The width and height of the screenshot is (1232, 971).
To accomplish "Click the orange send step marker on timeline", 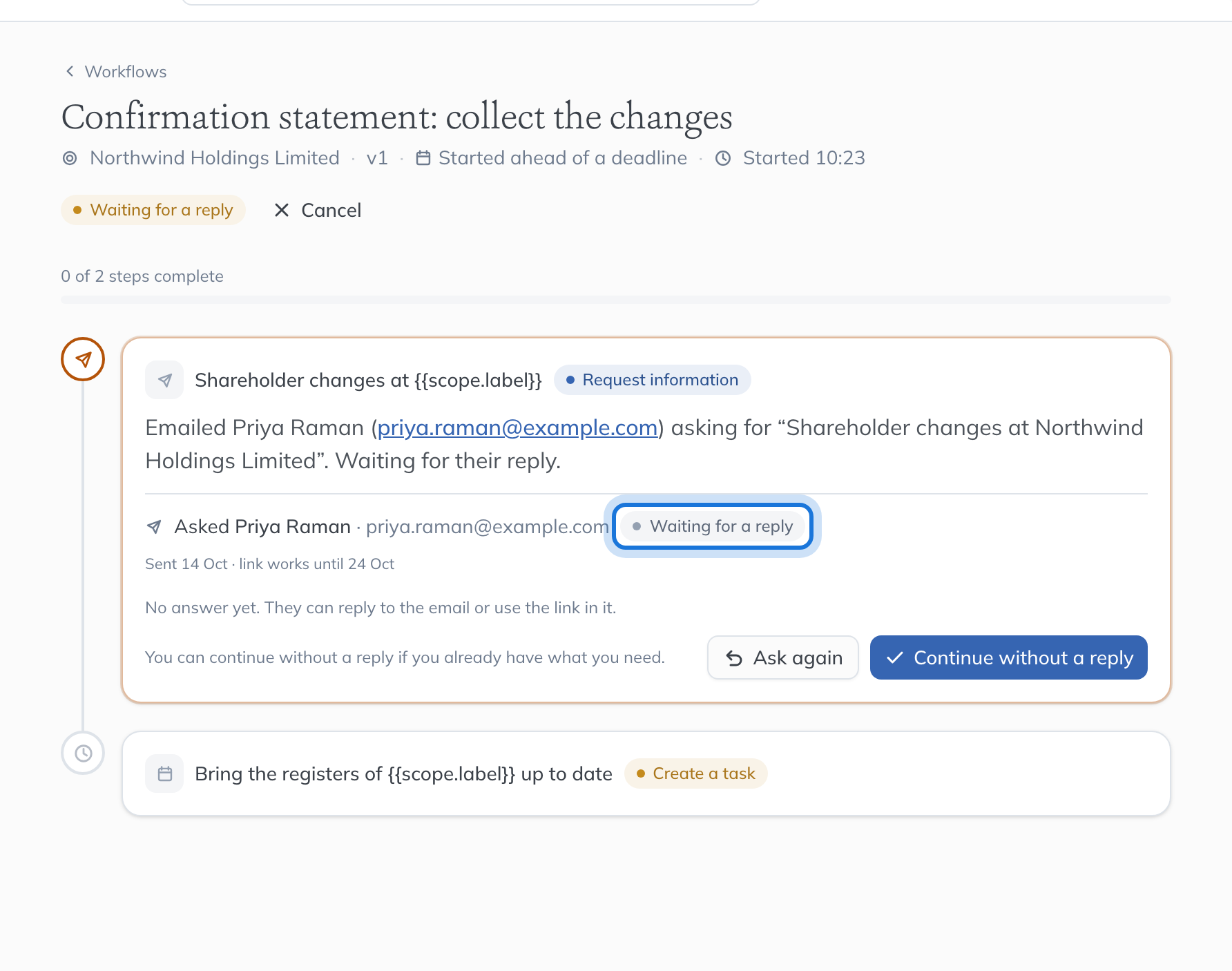I will pyautogui.click(x=83, y=359).
